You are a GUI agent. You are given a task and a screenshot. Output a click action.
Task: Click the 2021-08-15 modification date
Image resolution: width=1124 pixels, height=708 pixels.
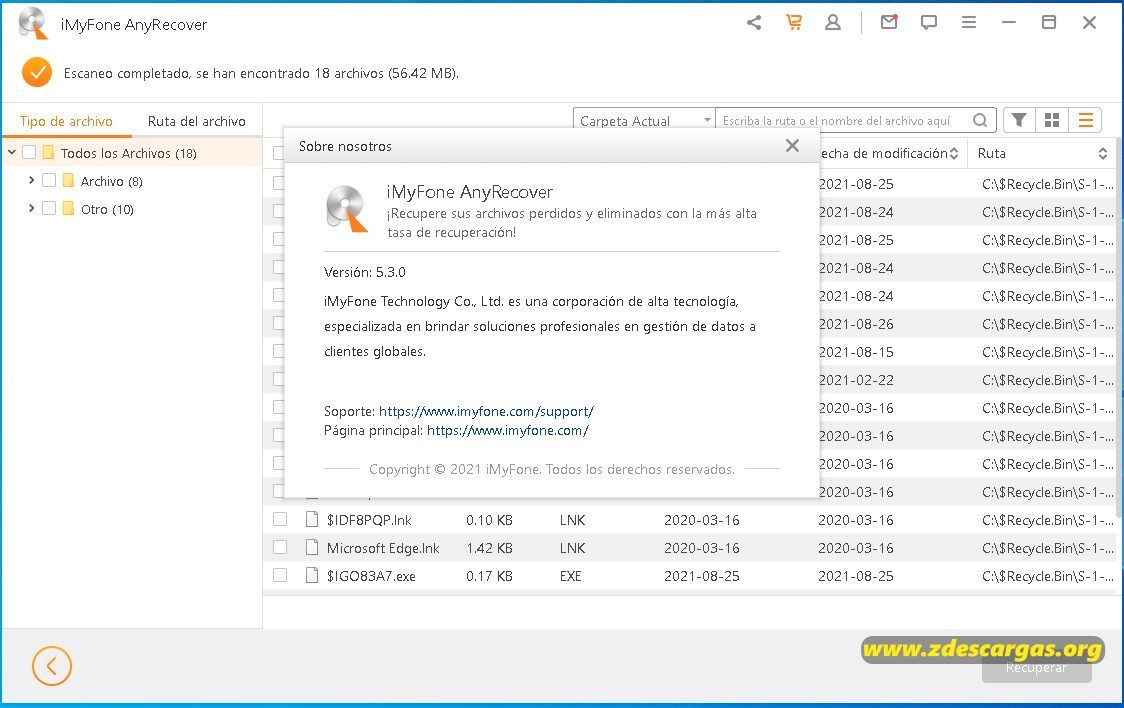click(856, 352)
